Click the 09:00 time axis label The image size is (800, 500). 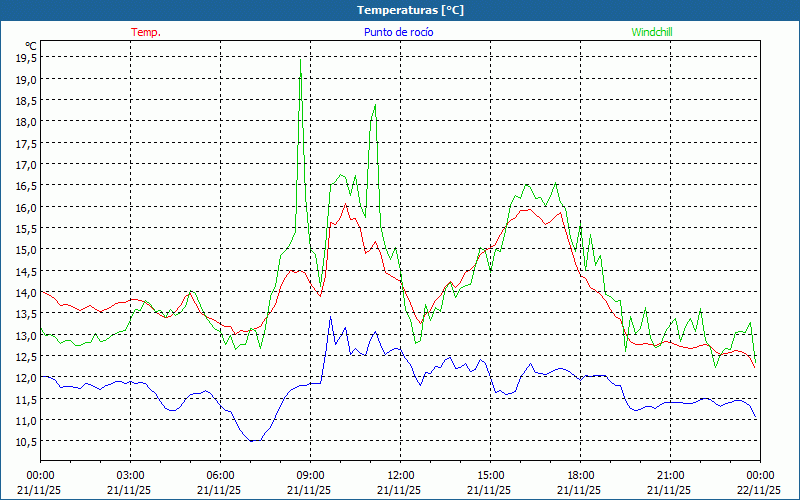[310, 475]
